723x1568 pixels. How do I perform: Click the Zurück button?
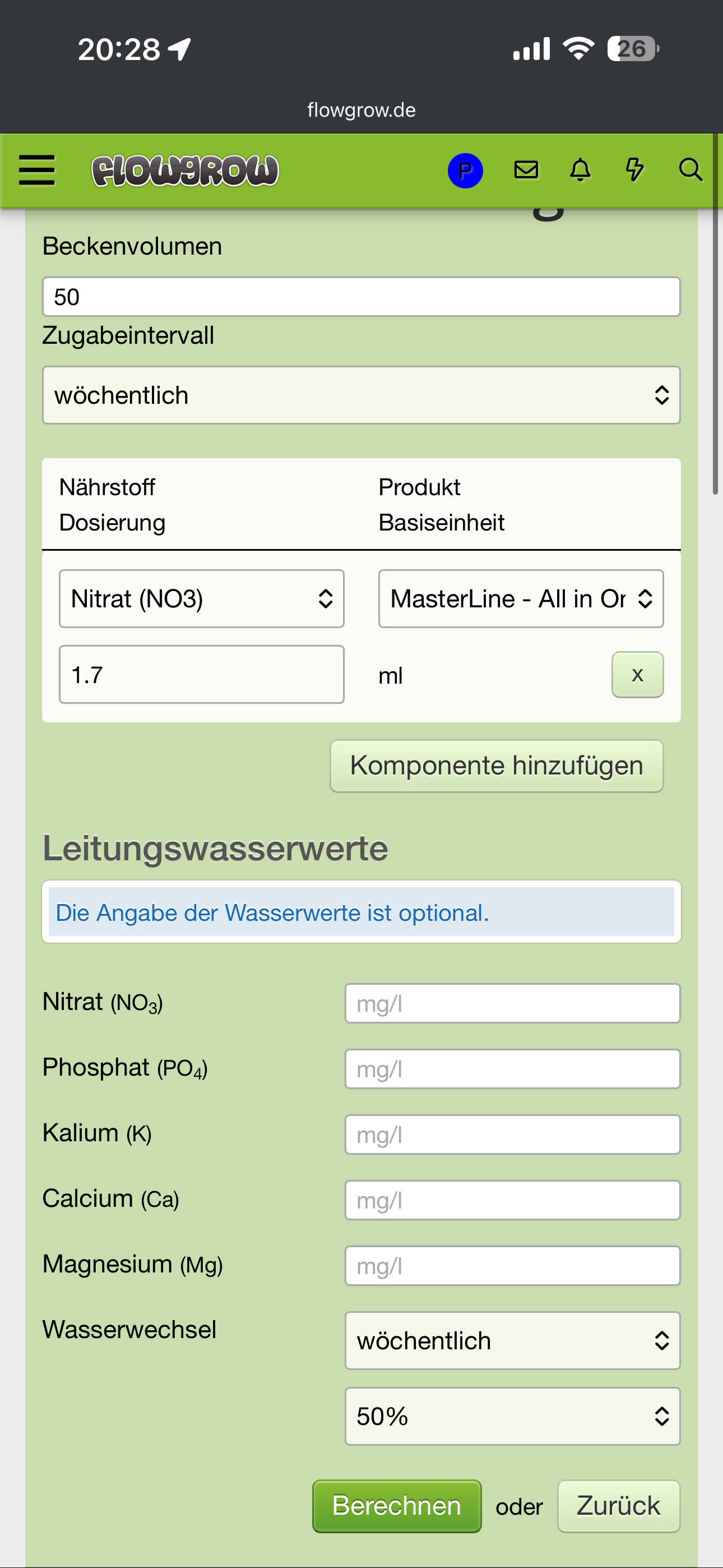click(x=618, y=1506)
